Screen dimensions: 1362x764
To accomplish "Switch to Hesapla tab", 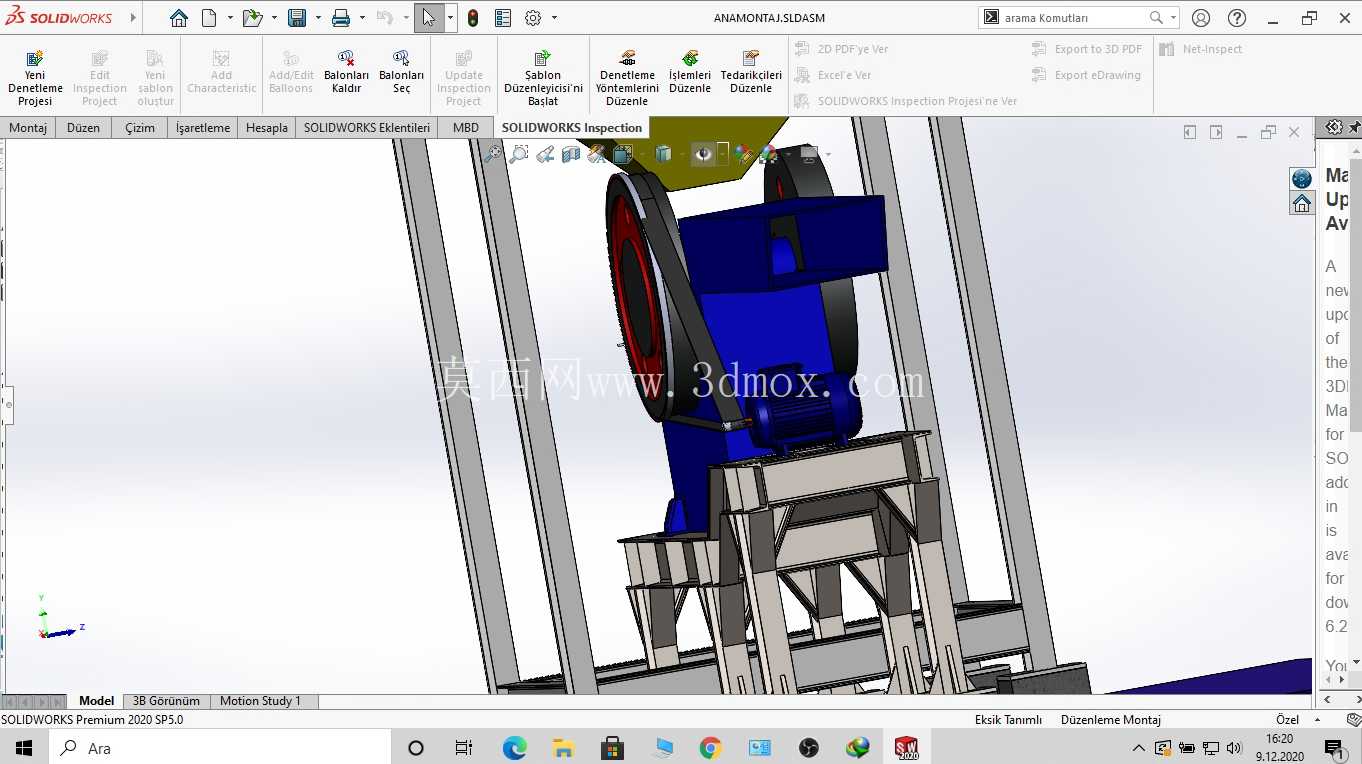I will 267,127.
